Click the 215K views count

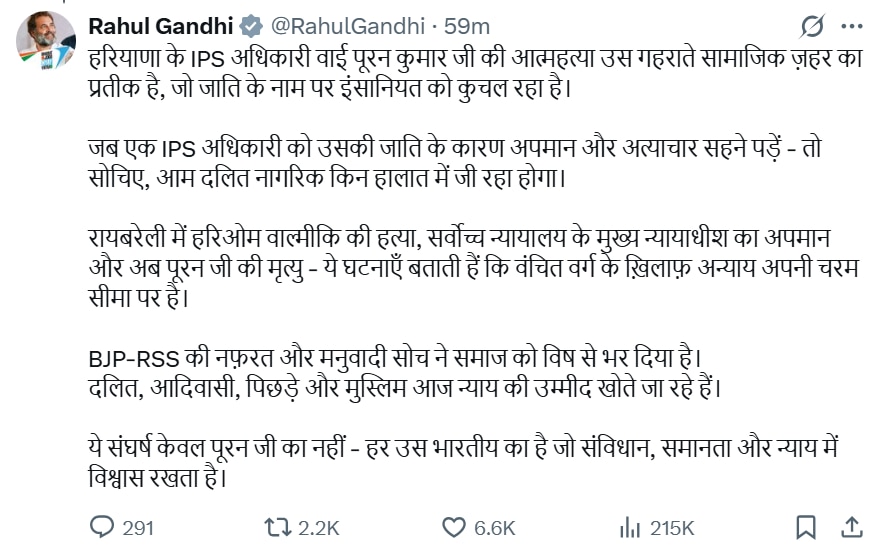coord(672,527)
